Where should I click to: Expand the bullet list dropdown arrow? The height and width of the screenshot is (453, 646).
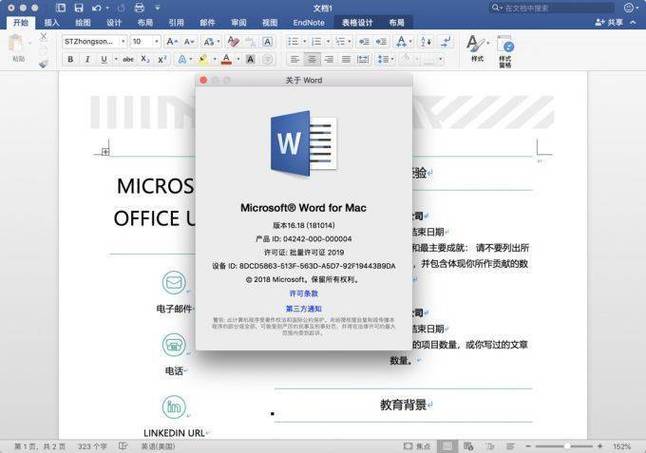coord(304,41)
